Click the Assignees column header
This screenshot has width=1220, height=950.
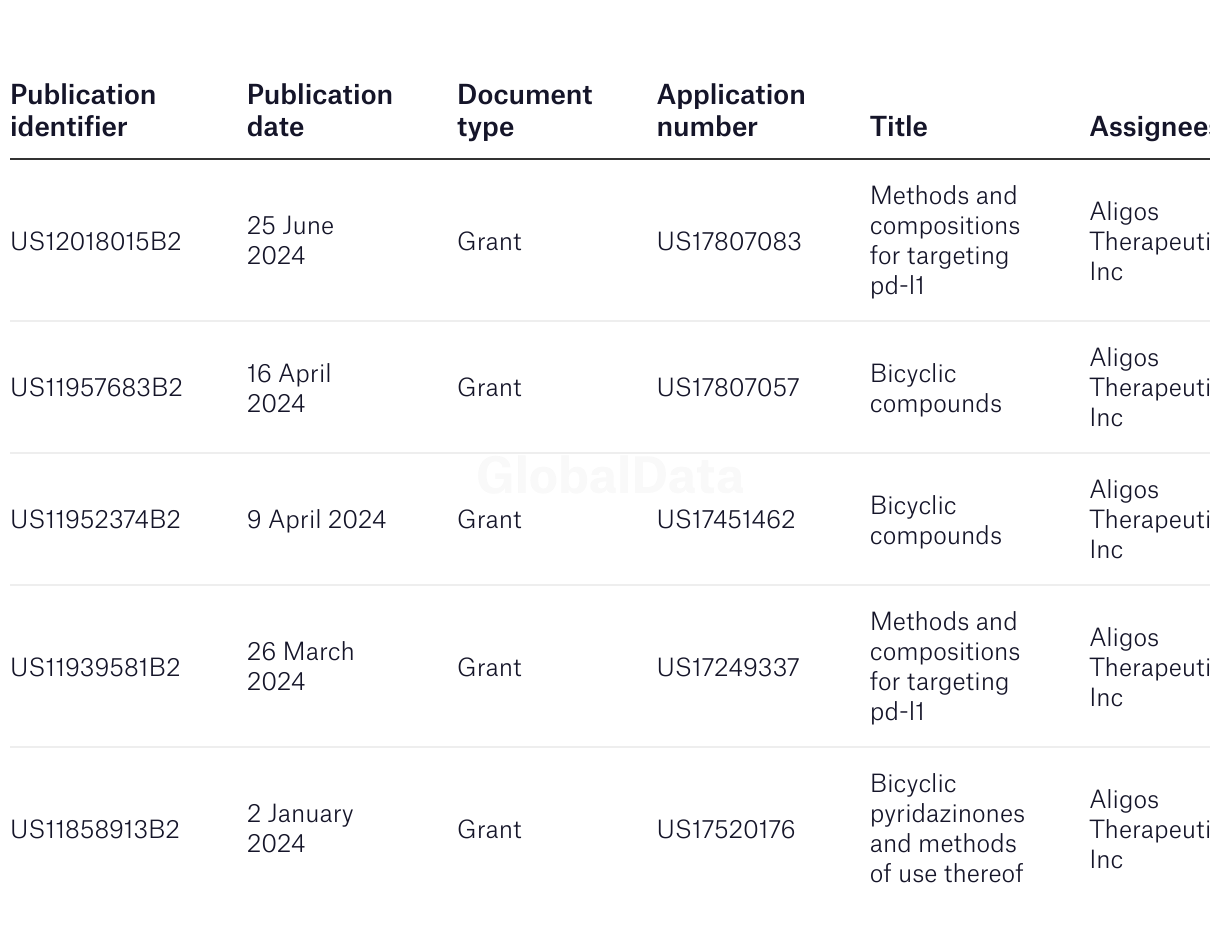pos(1149,127)
